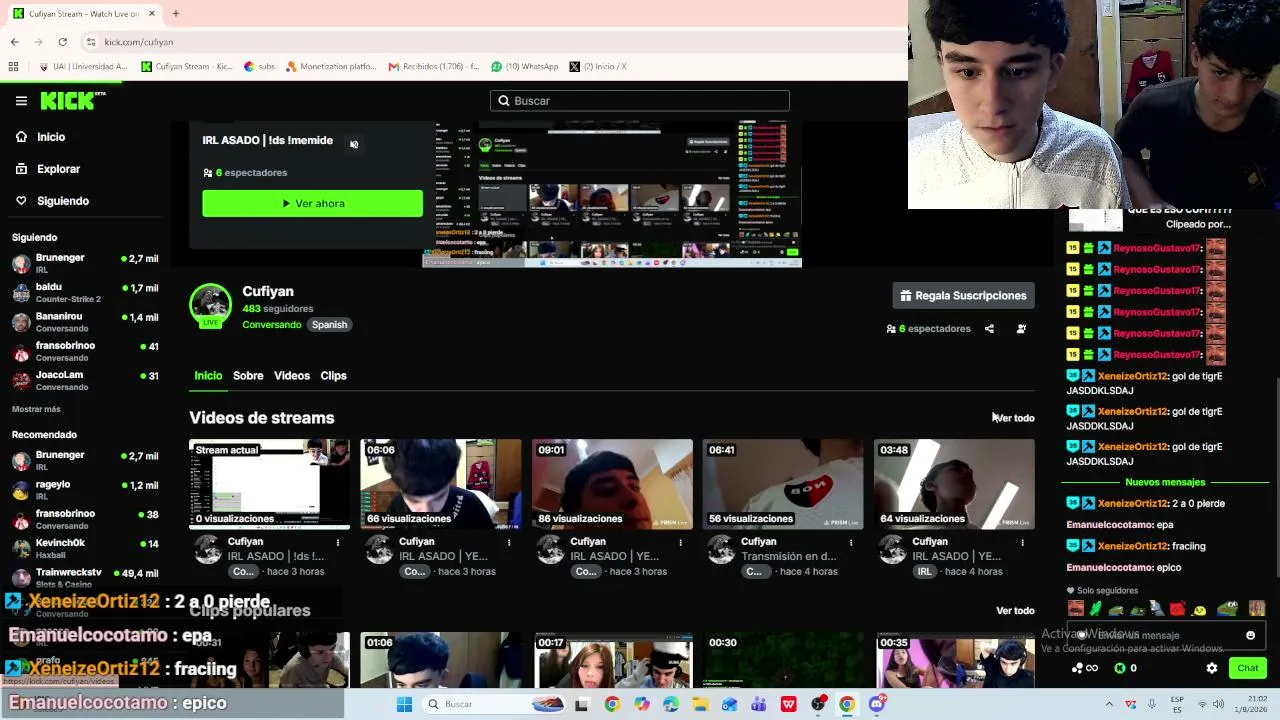
Task: Open chat settings gear
Action: coord(1212,668)
